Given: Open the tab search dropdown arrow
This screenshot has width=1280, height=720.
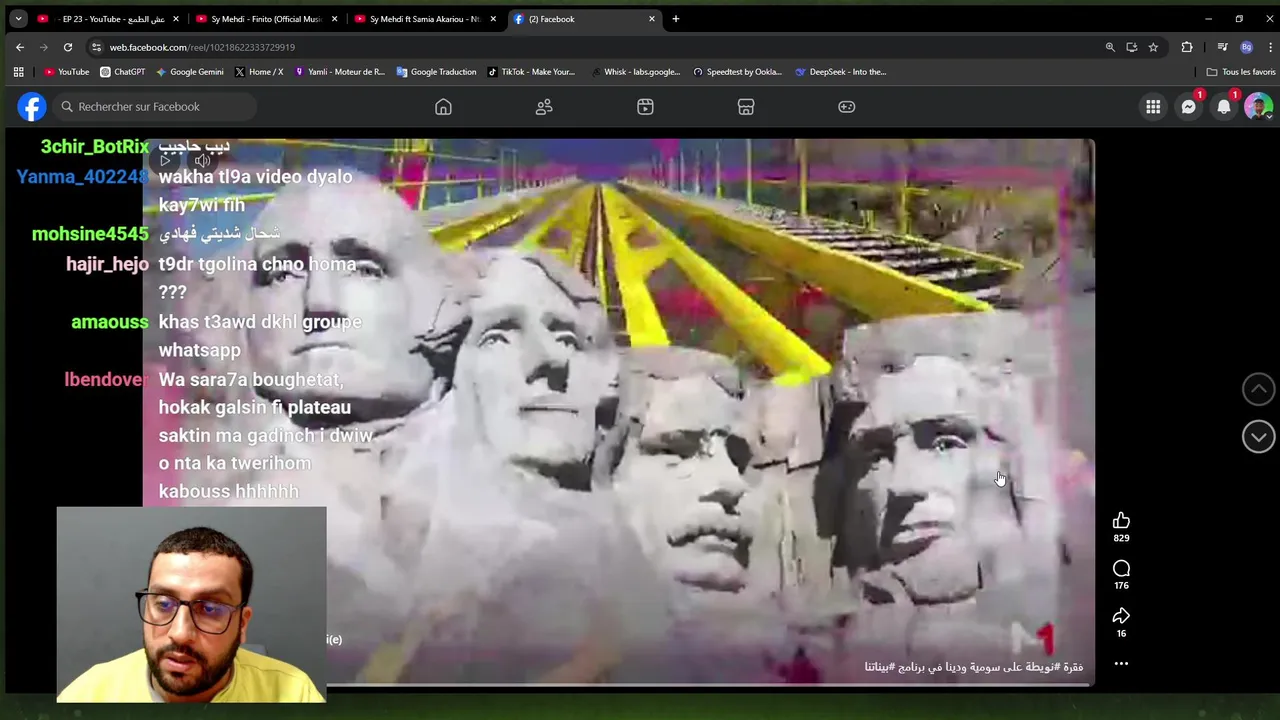Looking at the screenshot, I should click(x=18, y=19).
